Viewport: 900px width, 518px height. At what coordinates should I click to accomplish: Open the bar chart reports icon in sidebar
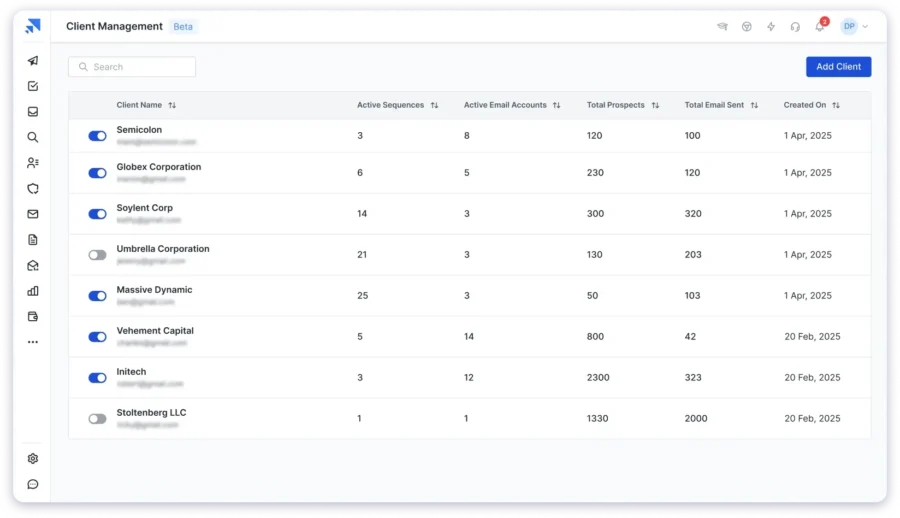coord(33,291)
